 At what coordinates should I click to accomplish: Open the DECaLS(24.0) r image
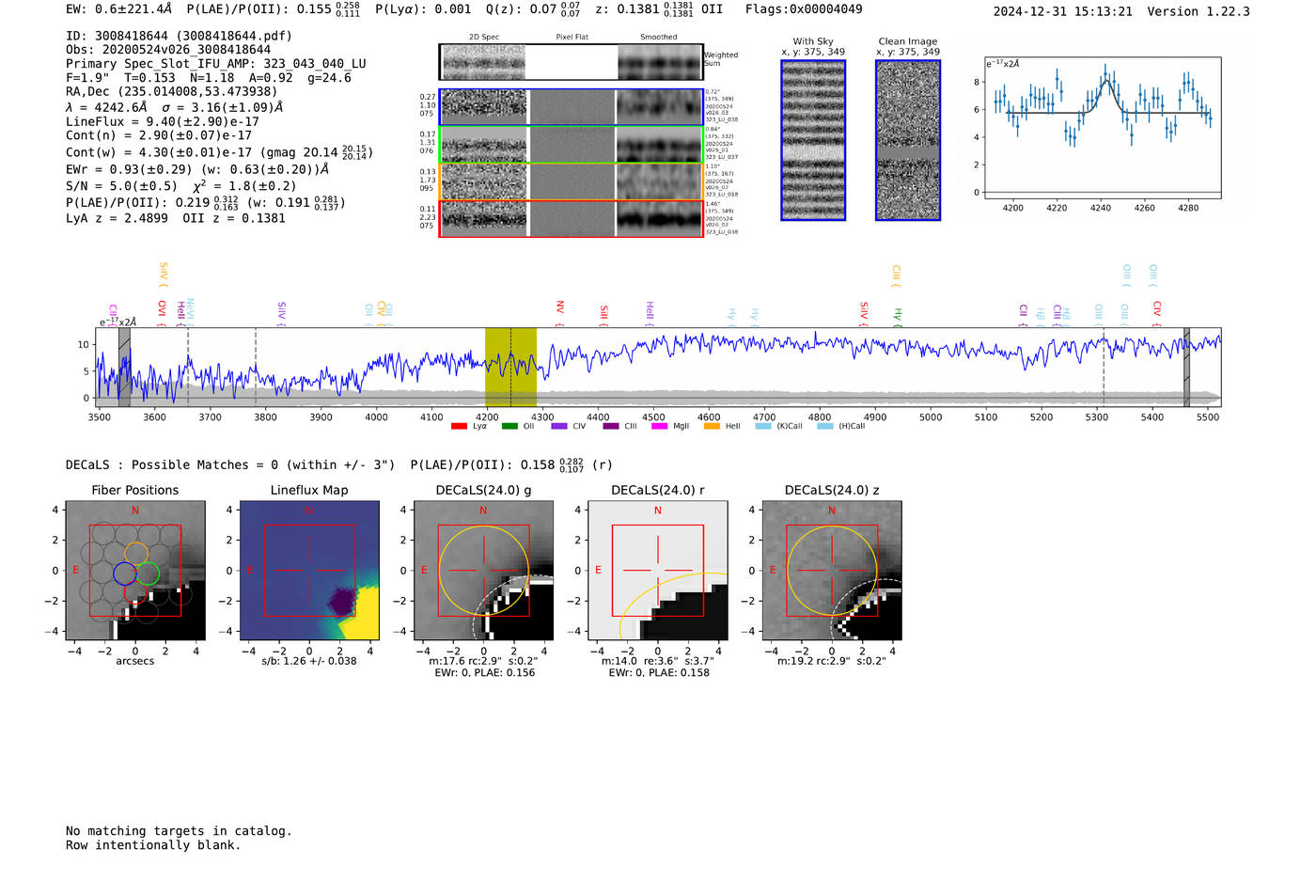(658, 571)
